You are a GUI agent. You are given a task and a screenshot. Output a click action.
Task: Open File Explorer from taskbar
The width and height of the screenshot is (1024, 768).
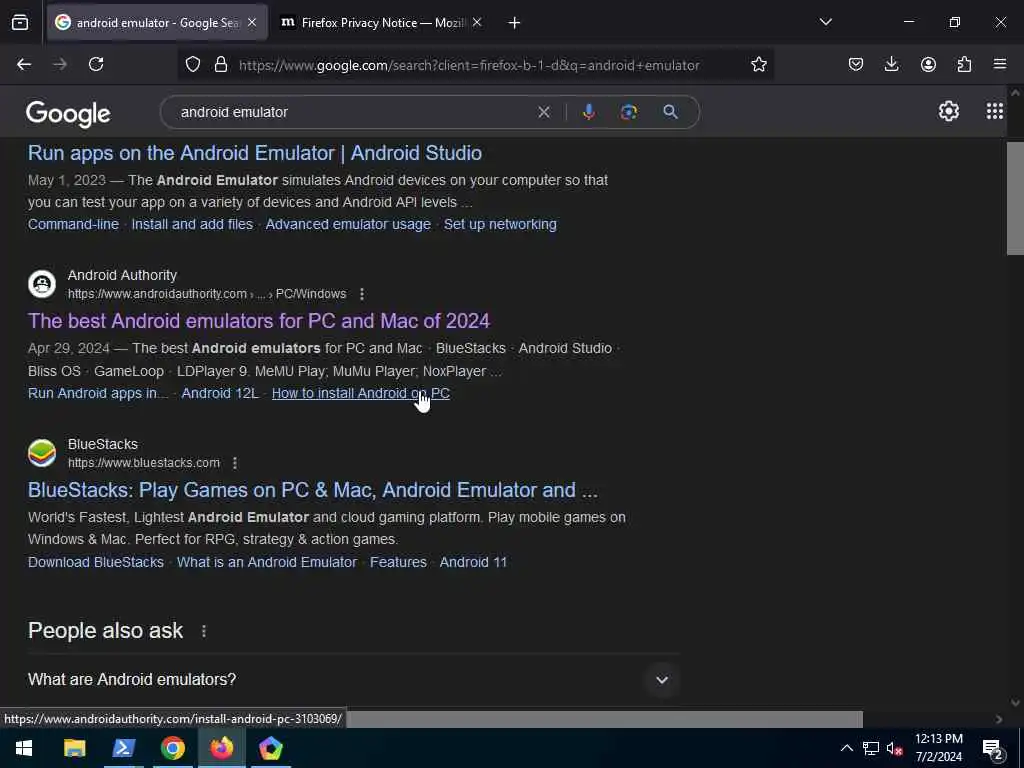(74, 748)
